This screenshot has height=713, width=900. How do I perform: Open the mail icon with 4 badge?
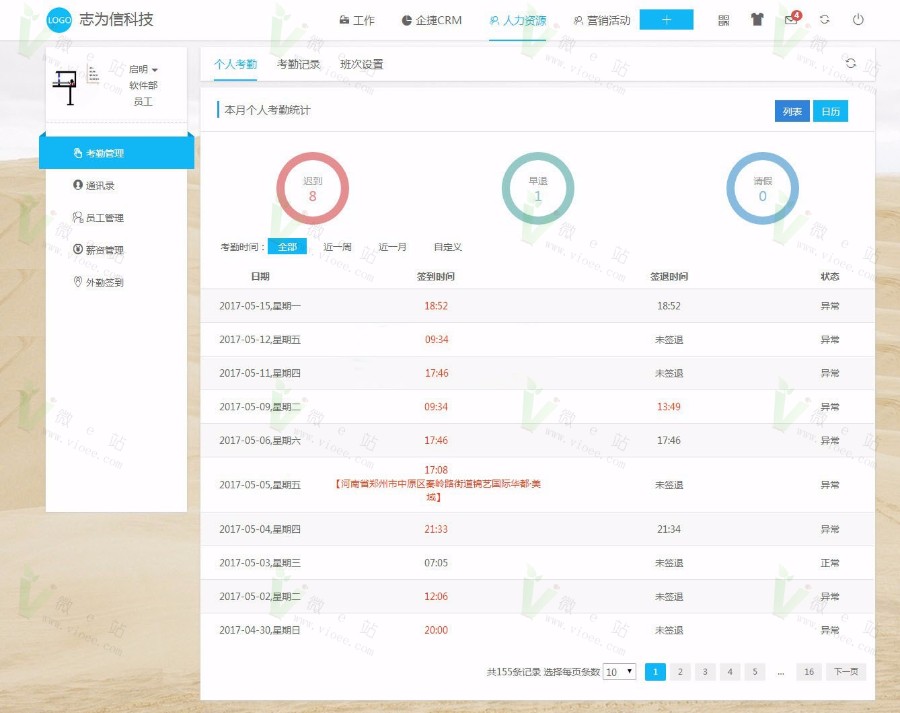[x=792, y=18]
